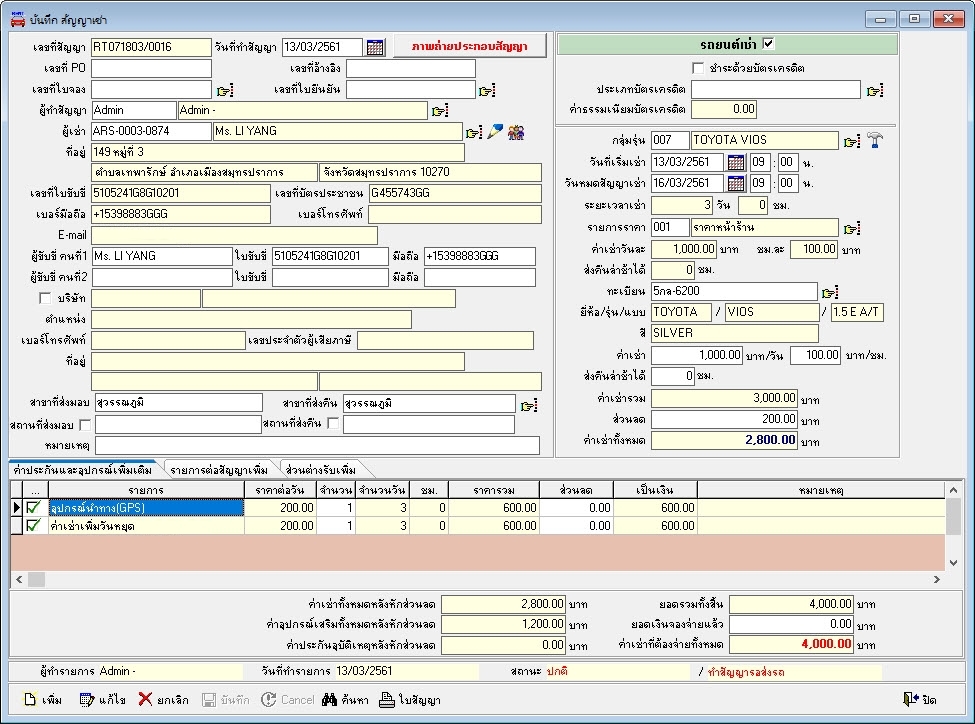
Task: Toggle the รถยนต์เช่า checkbox
Action: (769, 44)
